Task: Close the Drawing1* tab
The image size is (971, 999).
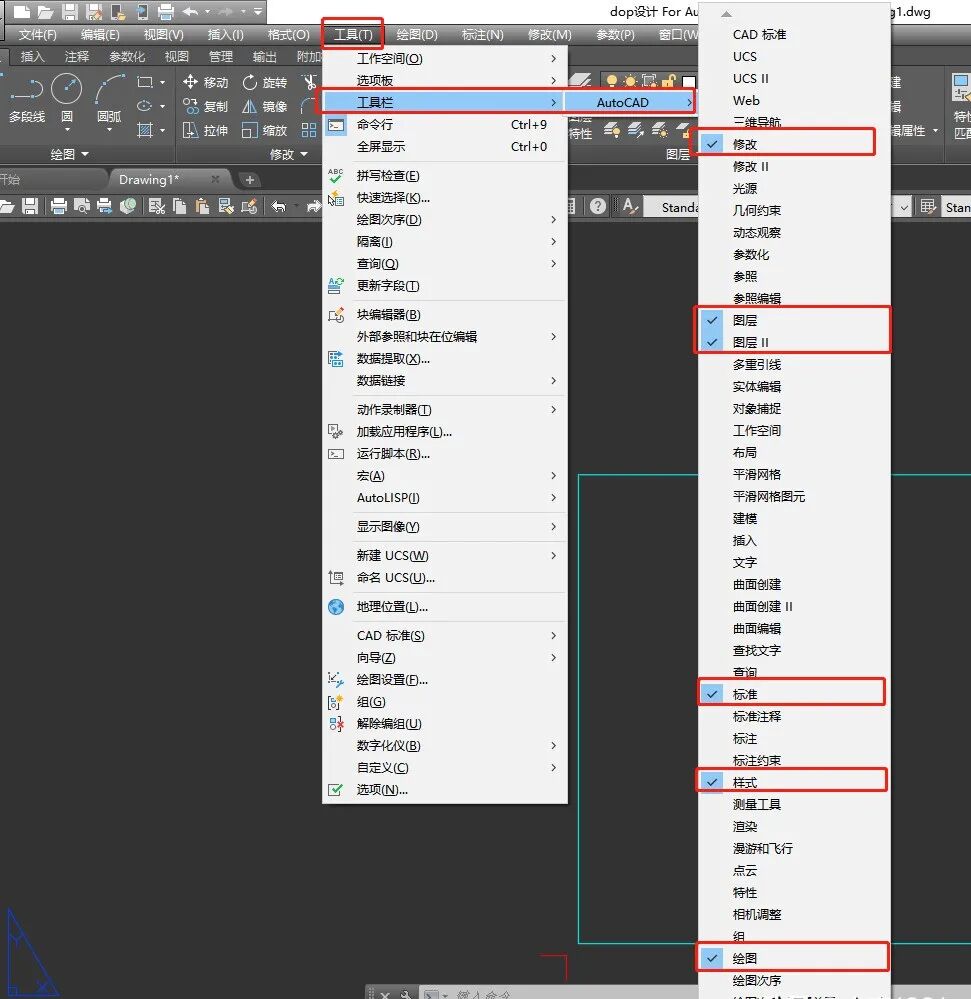Action: (215, 179)
